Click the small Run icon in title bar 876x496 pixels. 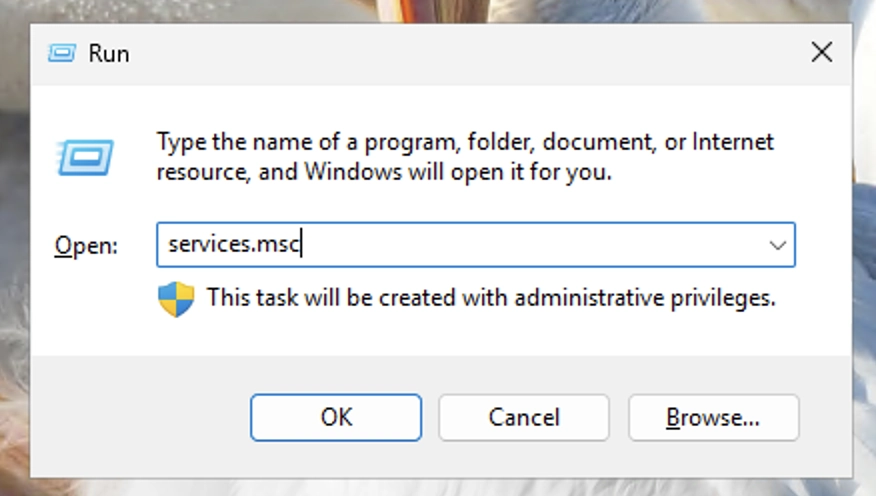(61, 54)
